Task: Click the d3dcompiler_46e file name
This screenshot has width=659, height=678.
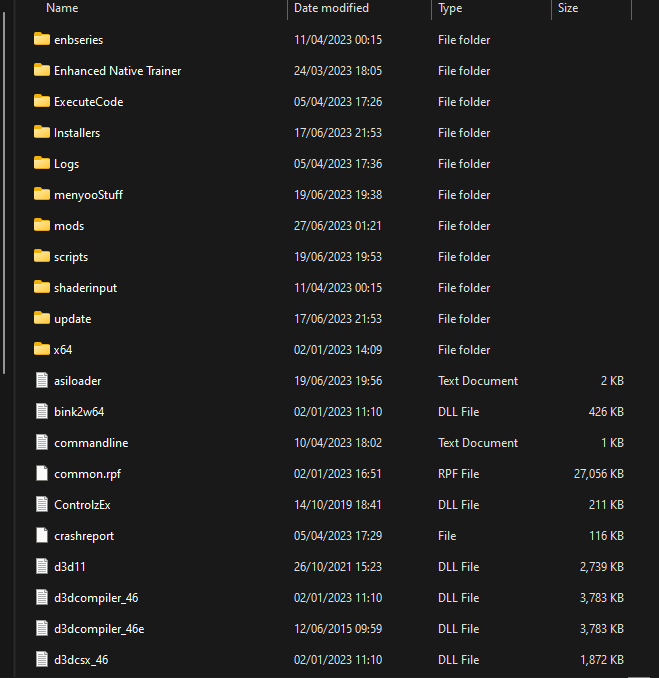Action: click(x=99, y=629)
